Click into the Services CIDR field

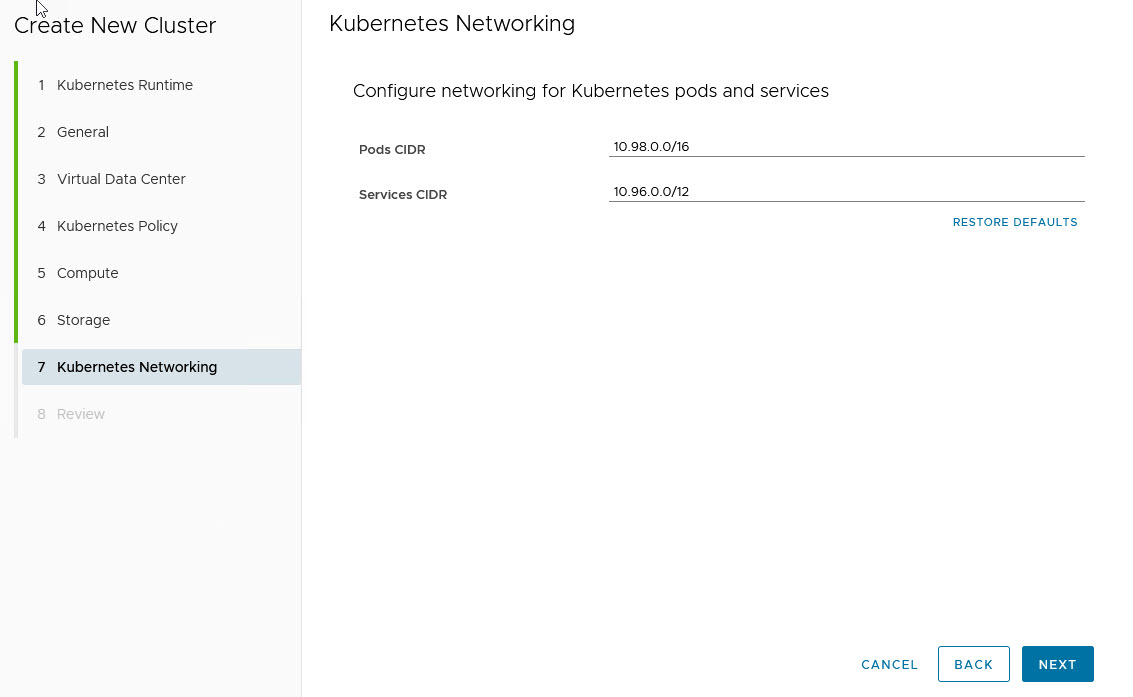click(845, 192)
